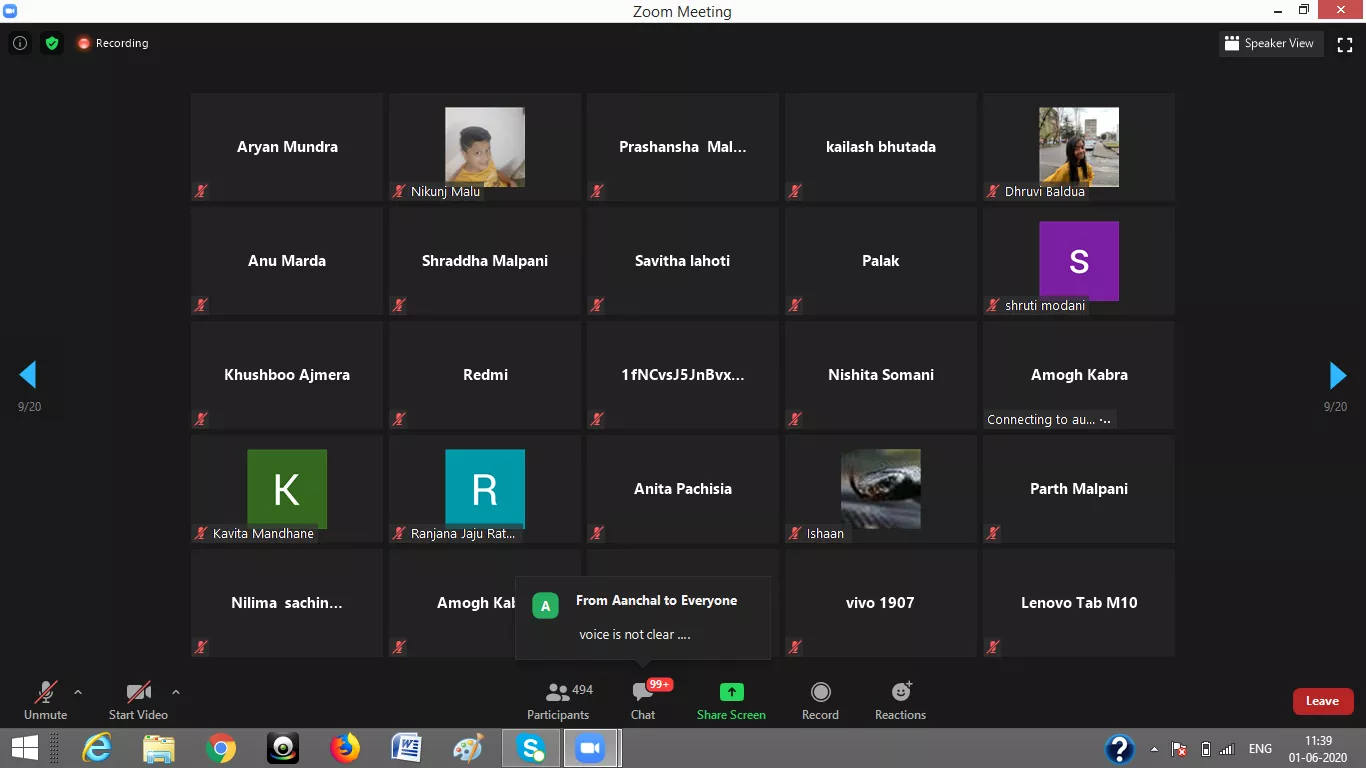Viewport: 1366px width, 768px height.
Task: Open the meeting information icon
Action: pos(19,43)
